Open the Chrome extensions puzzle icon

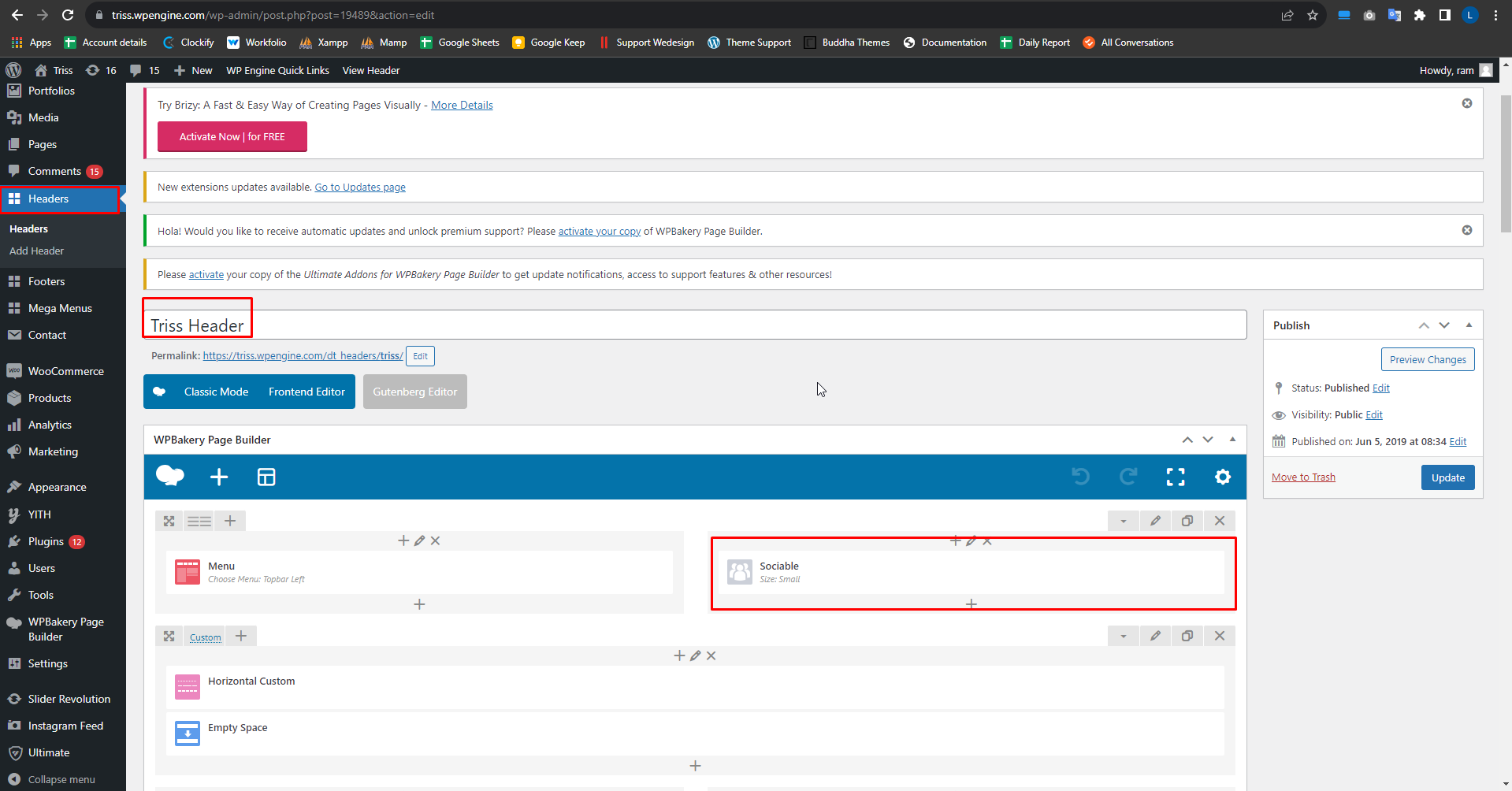[x=1420, y=15]
